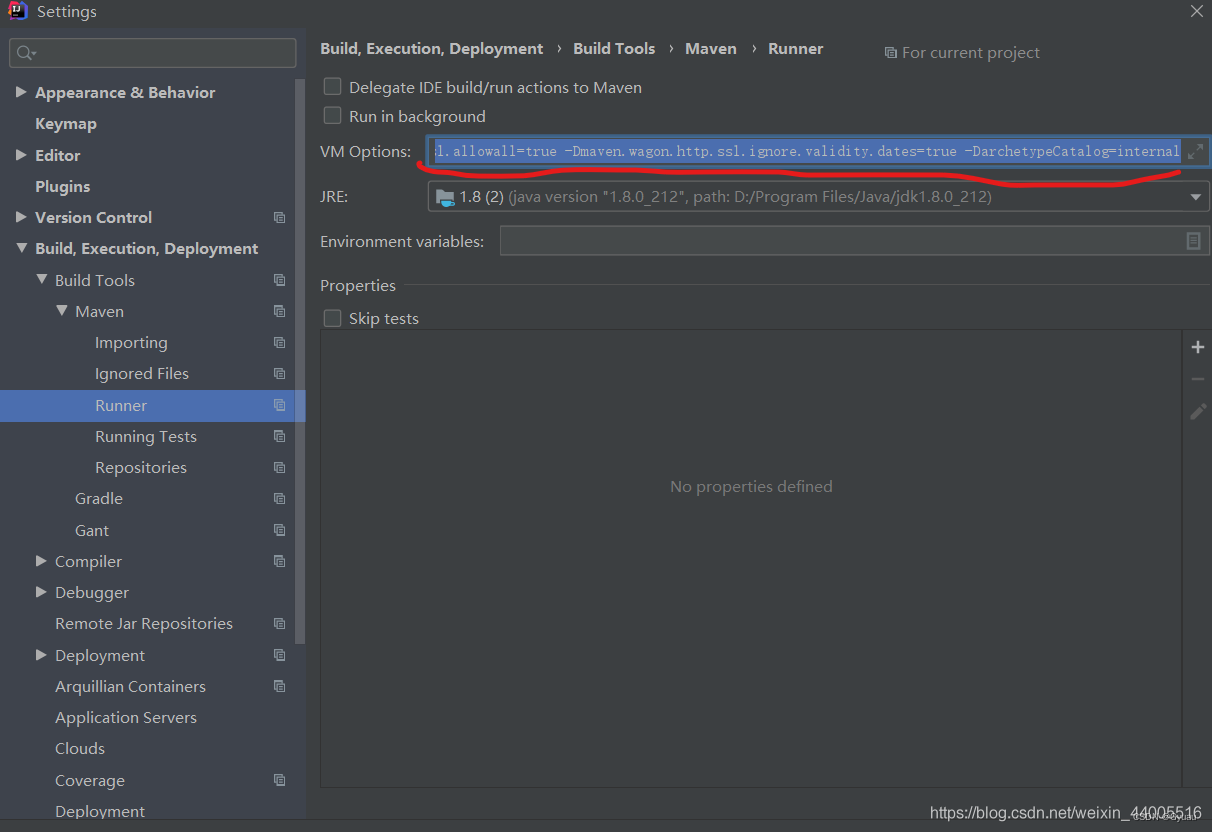Click the search magnifier in settings search
Image resolution: width=1212 pixels, height=832 pixels.
pos(25,53)
